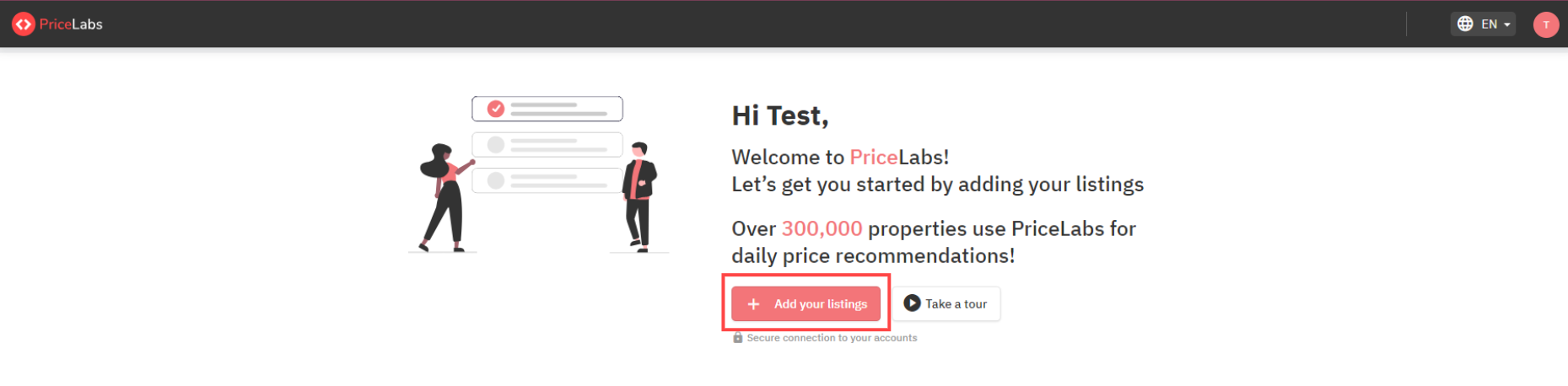1568x386 pixels.
Task: Click the play icon in Take a tour
Action: pyautogui.click(x=912, y=303)
